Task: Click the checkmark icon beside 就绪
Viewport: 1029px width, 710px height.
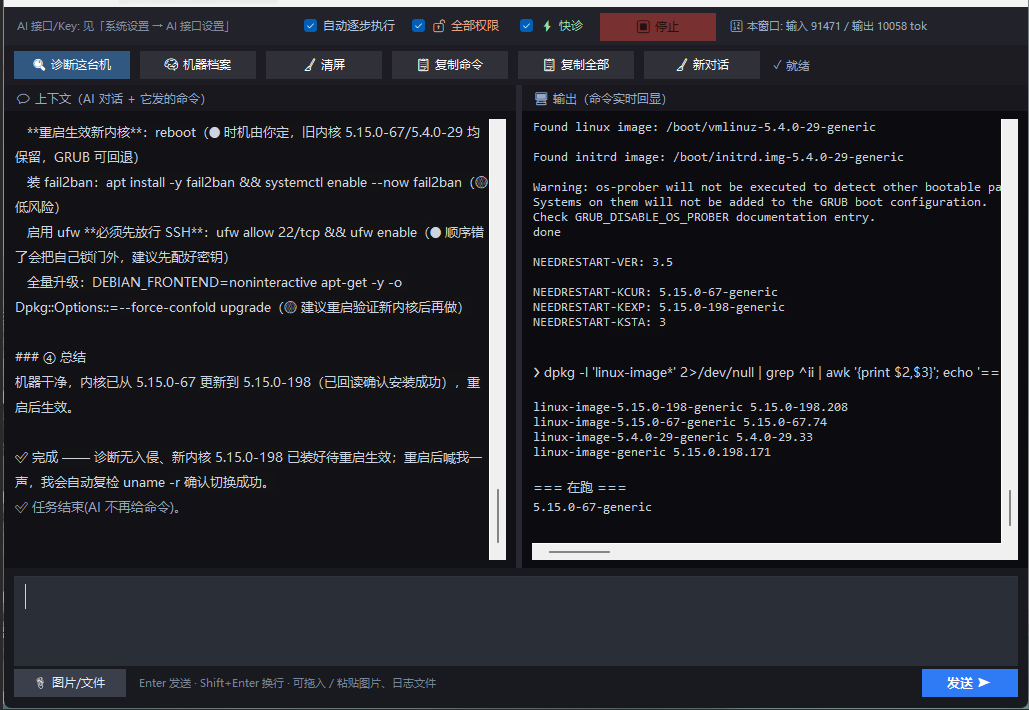Action: coord(777,65)
